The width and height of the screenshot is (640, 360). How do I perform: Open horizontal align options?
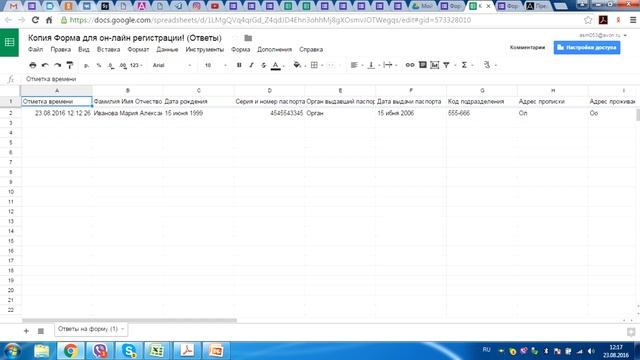click(354, 65)
